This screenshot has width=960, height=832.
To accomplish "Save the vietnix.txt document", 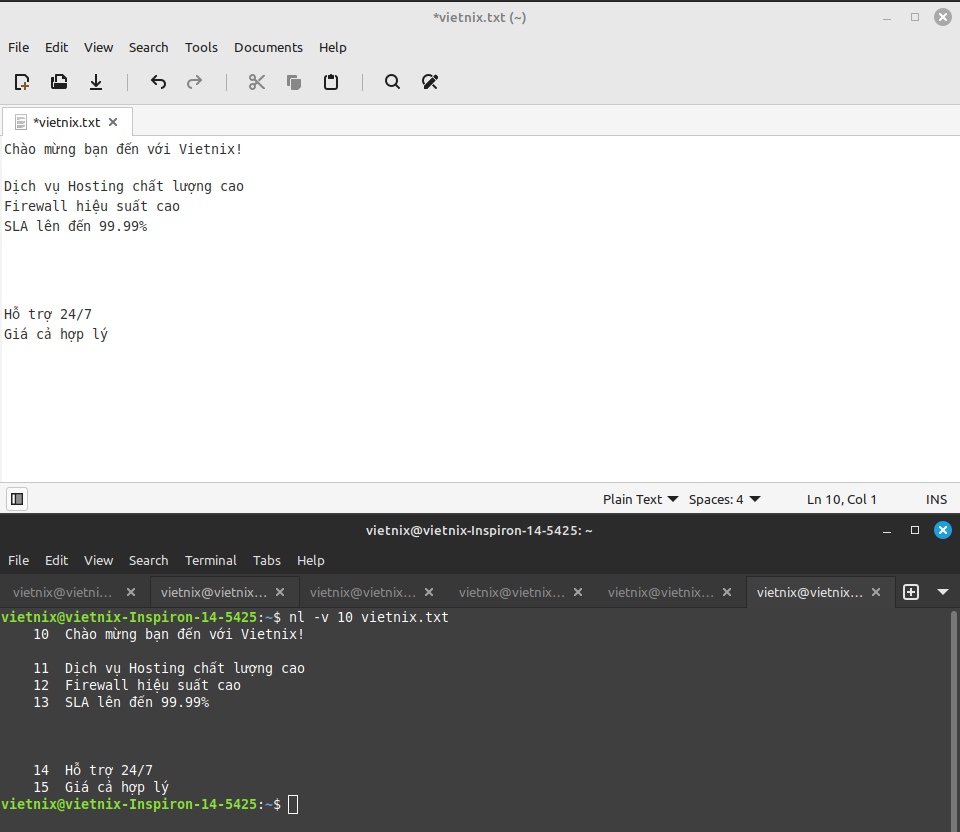I will pos(96,82).
